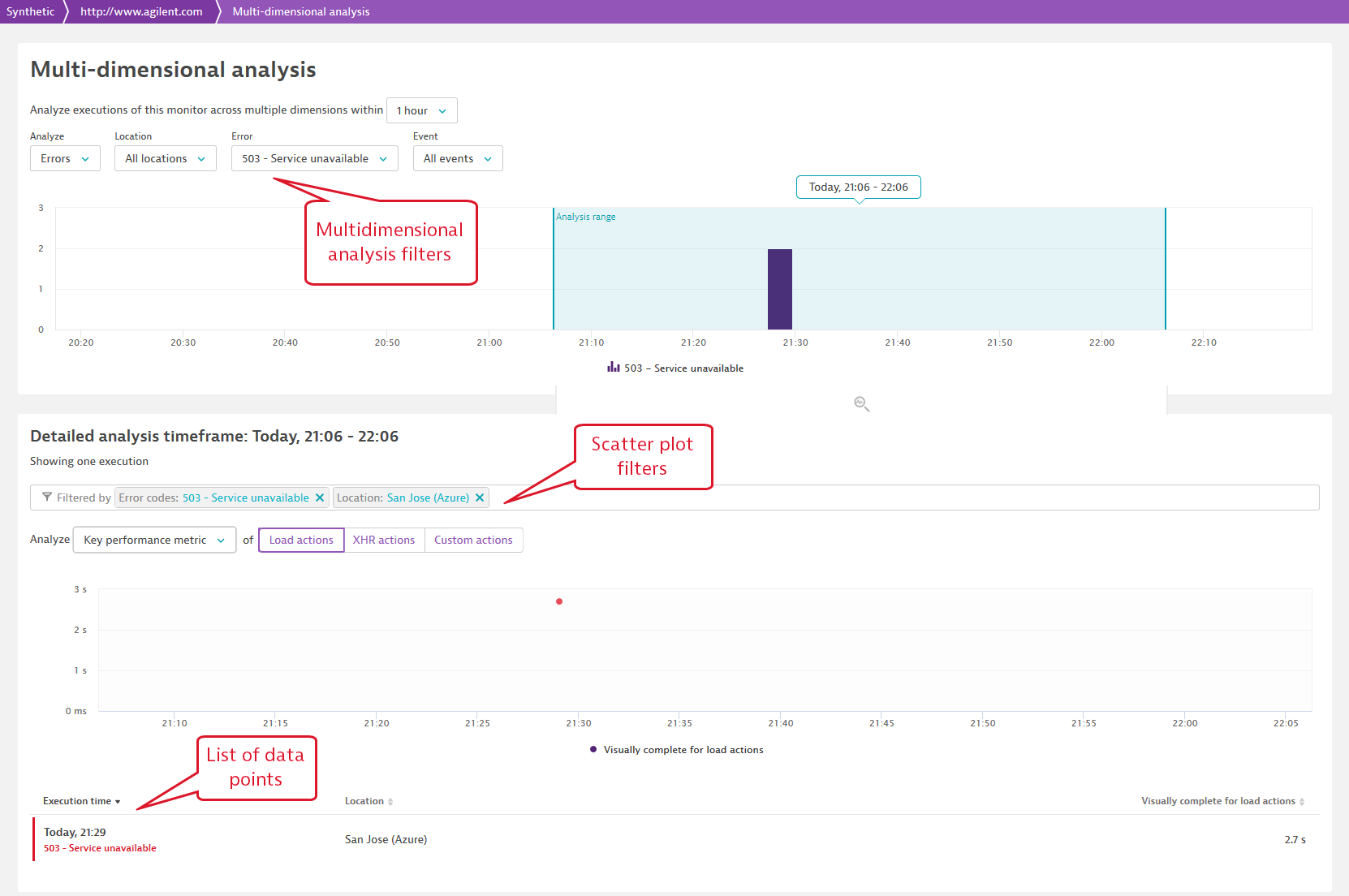Viewport: 1349px width, 896px height.
Task: Open the Key performance metric dropdown
Action: 154,540
